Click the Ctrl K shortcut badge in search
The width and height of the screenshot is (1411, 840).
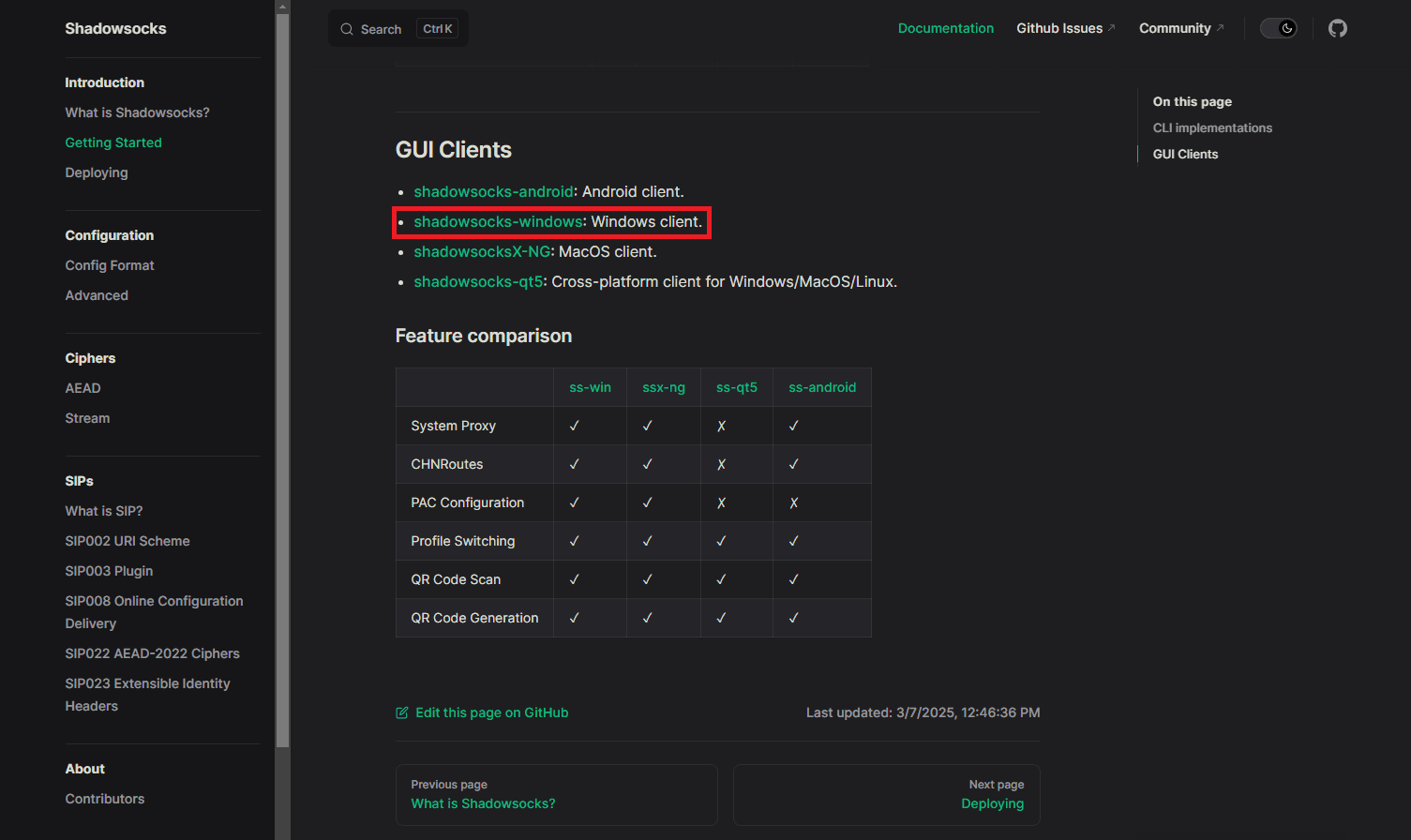(x=437, y=28)
